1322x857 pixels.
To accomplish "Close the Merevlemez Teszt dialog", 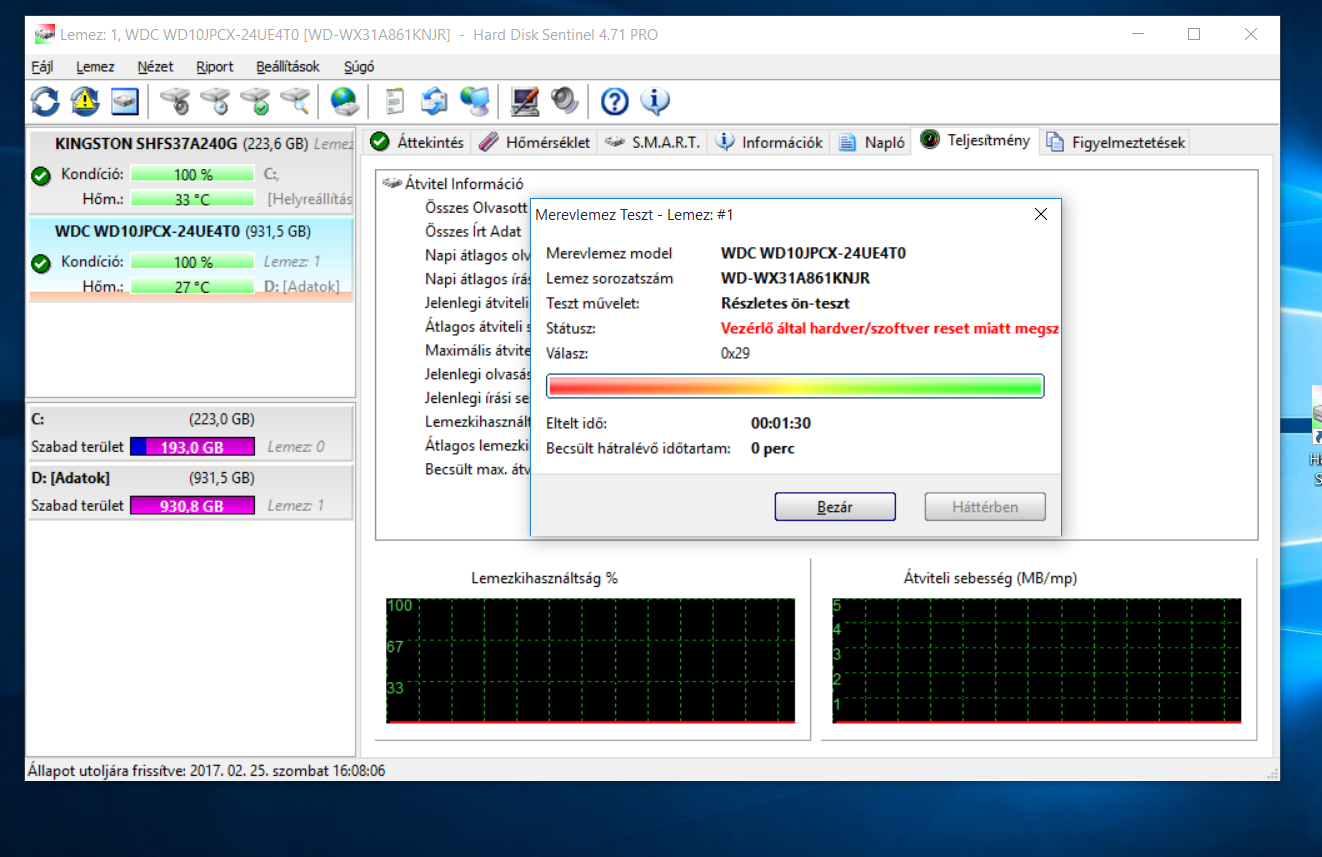I will tap(1040, 214).
